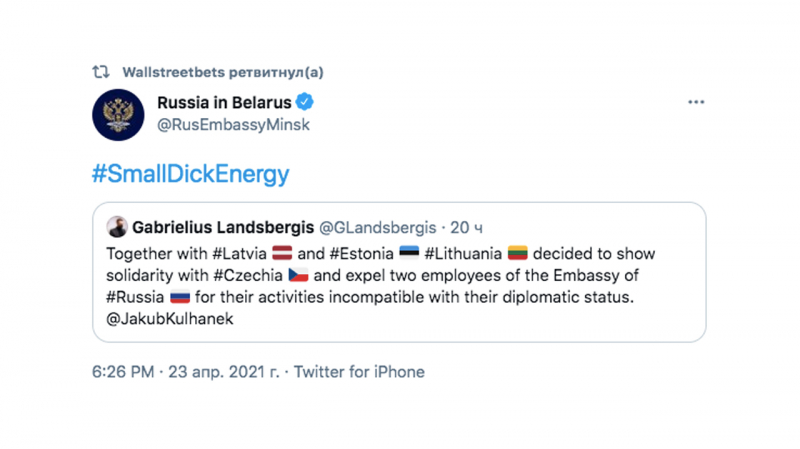The height and width of the screenshot is (449, 800).
Task: Click the #Lithuania hashtag
Action: (x=464, y=254)
